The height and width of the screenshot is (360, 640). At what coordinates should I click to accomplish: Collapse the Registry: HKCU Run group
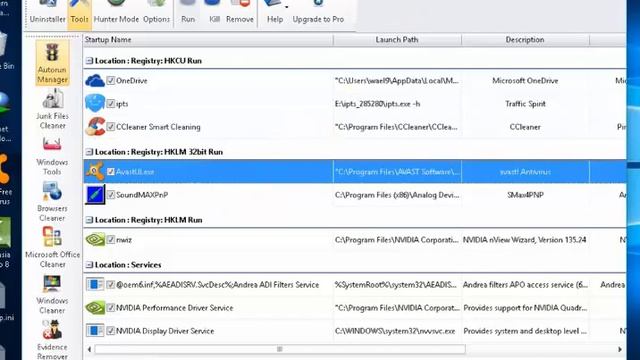(x=89, y=61)
